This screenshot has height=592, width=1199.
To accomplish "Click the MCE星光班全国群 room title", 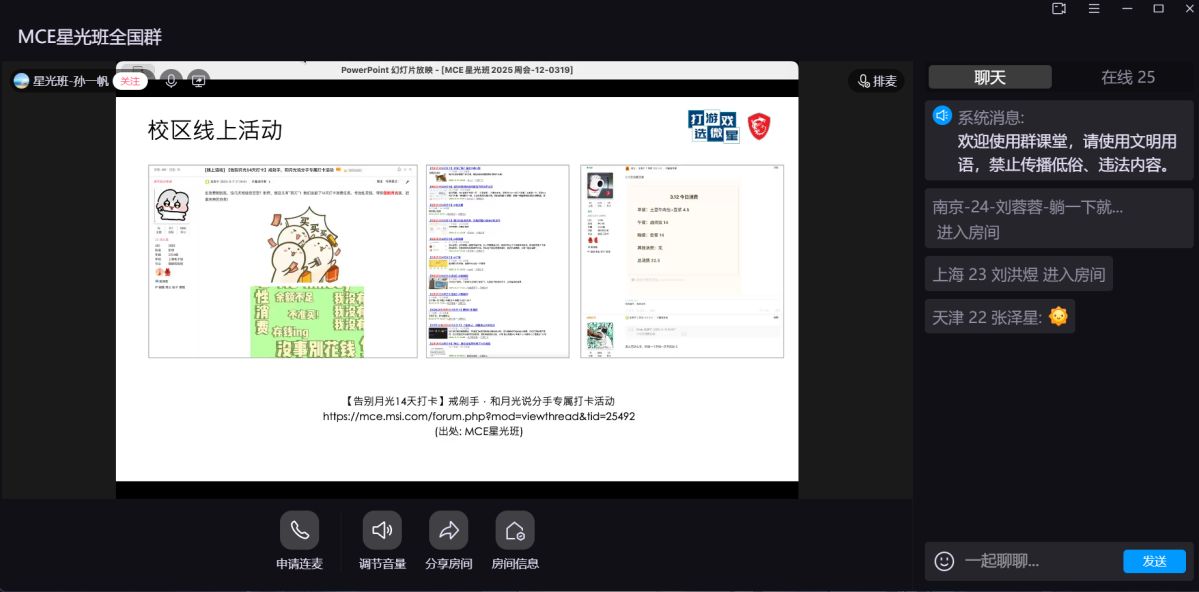I will pos(90,37).
